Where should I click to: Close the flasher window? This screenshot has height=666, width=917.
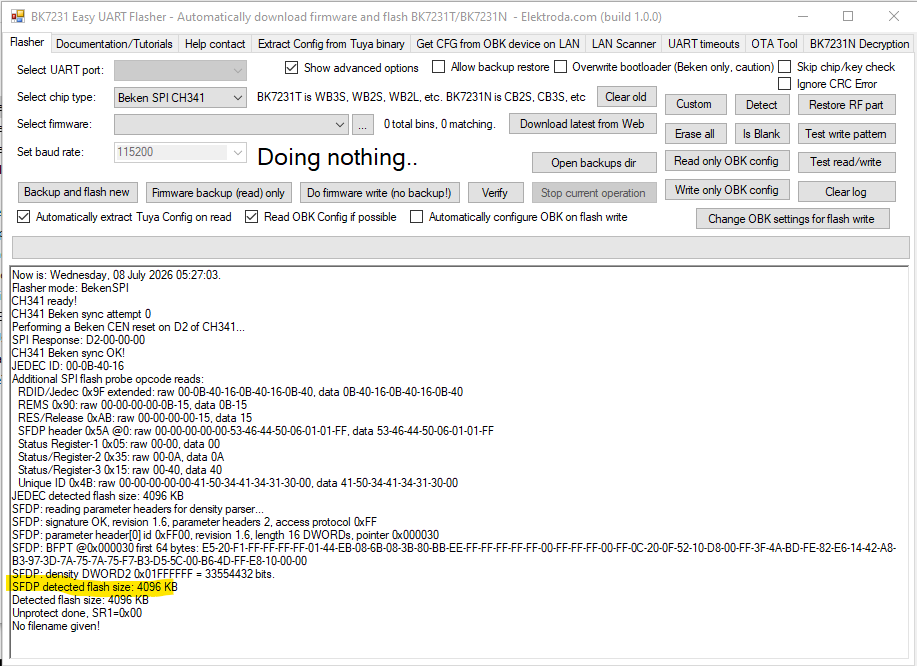894,16
